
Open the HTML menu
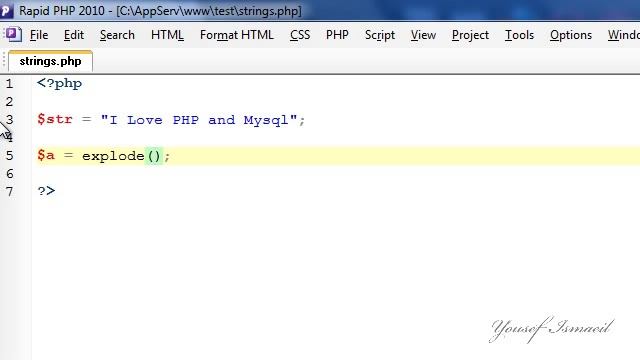pyautogui.click(x=167, y=35)
